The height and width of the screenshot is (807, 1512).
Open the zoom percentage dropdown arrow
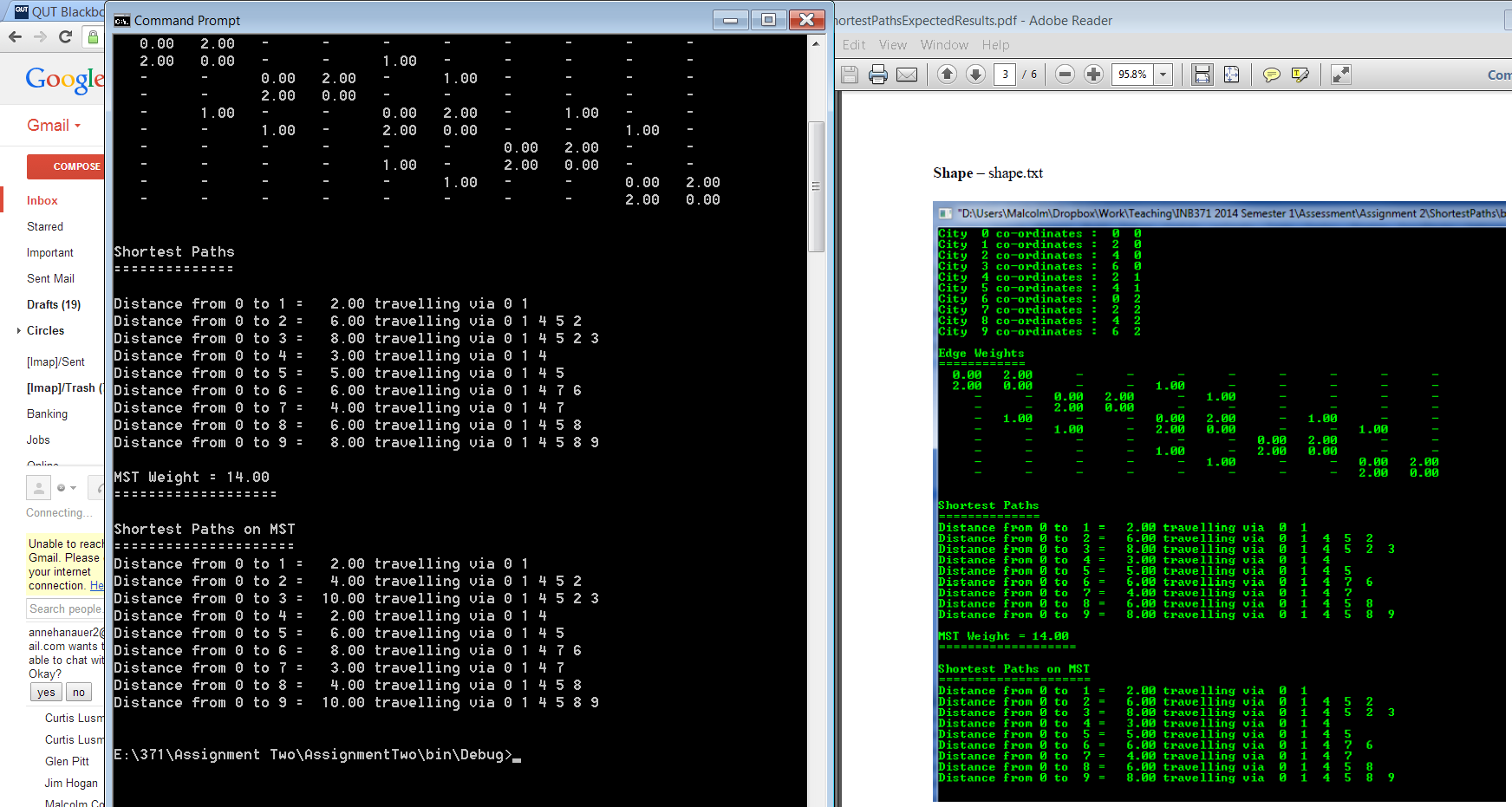pyautogui.click(x=1163, y=75)
